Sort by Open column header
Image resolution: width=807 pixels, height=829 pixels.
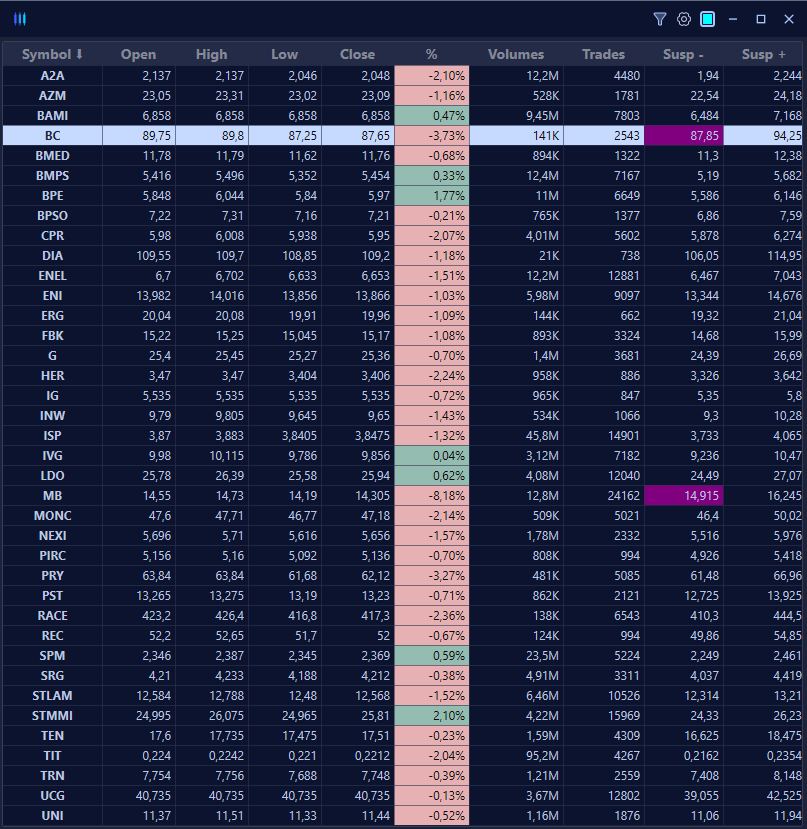click(x=139, y=54)
